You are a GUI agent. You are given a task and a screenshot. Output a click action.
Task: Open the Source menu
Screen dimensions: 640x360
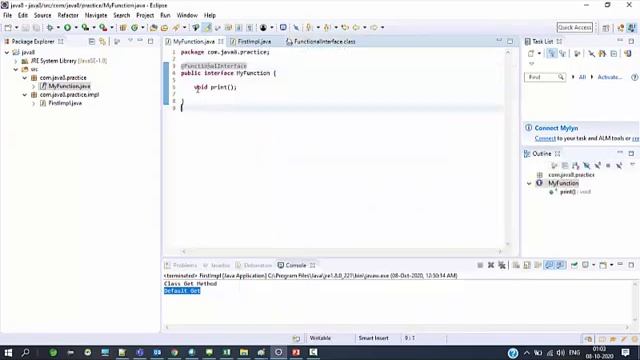42,16
